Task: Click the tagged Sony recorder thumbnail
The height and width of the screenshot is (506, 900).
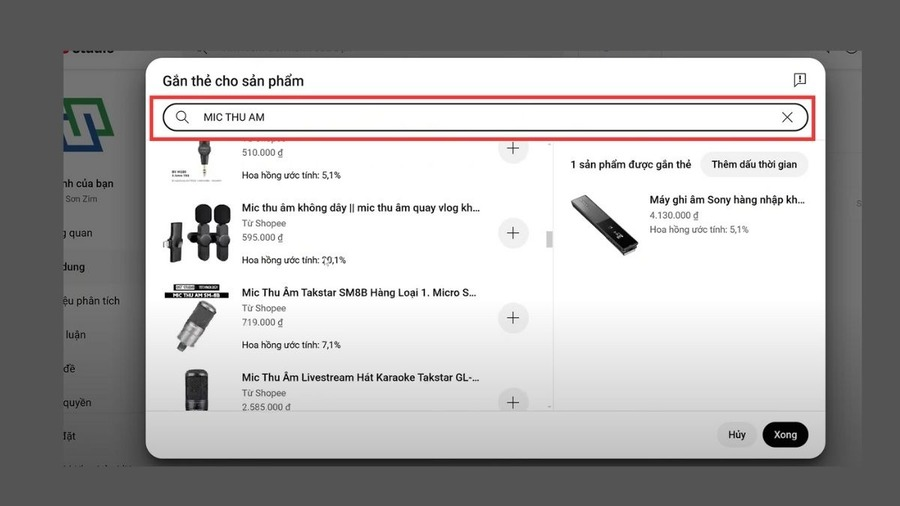Action: click(604, 222)
